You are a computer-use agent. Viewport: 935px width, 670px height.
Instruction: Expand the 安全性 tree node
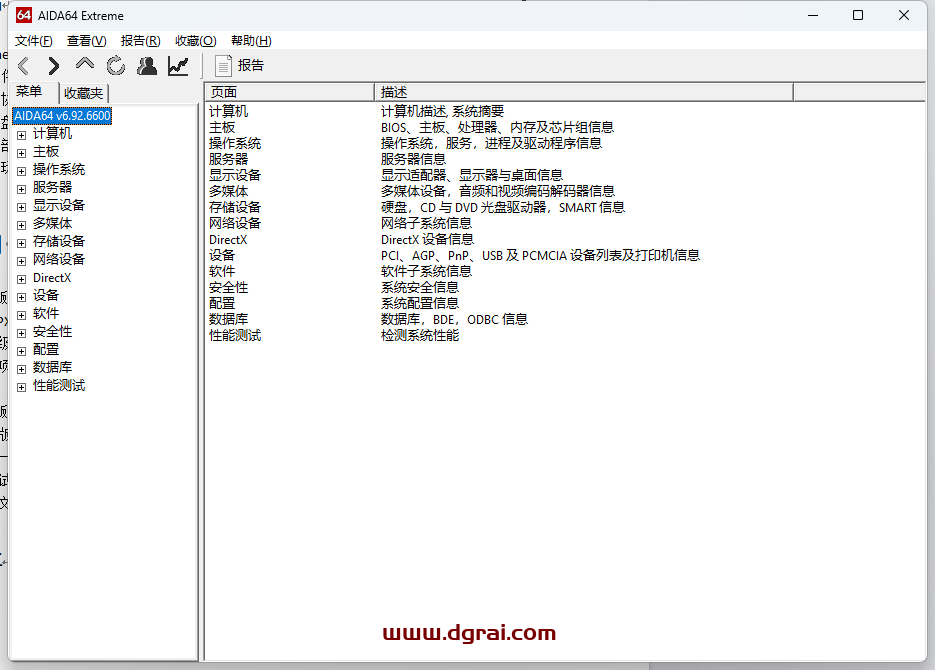[x=21, y=333]
